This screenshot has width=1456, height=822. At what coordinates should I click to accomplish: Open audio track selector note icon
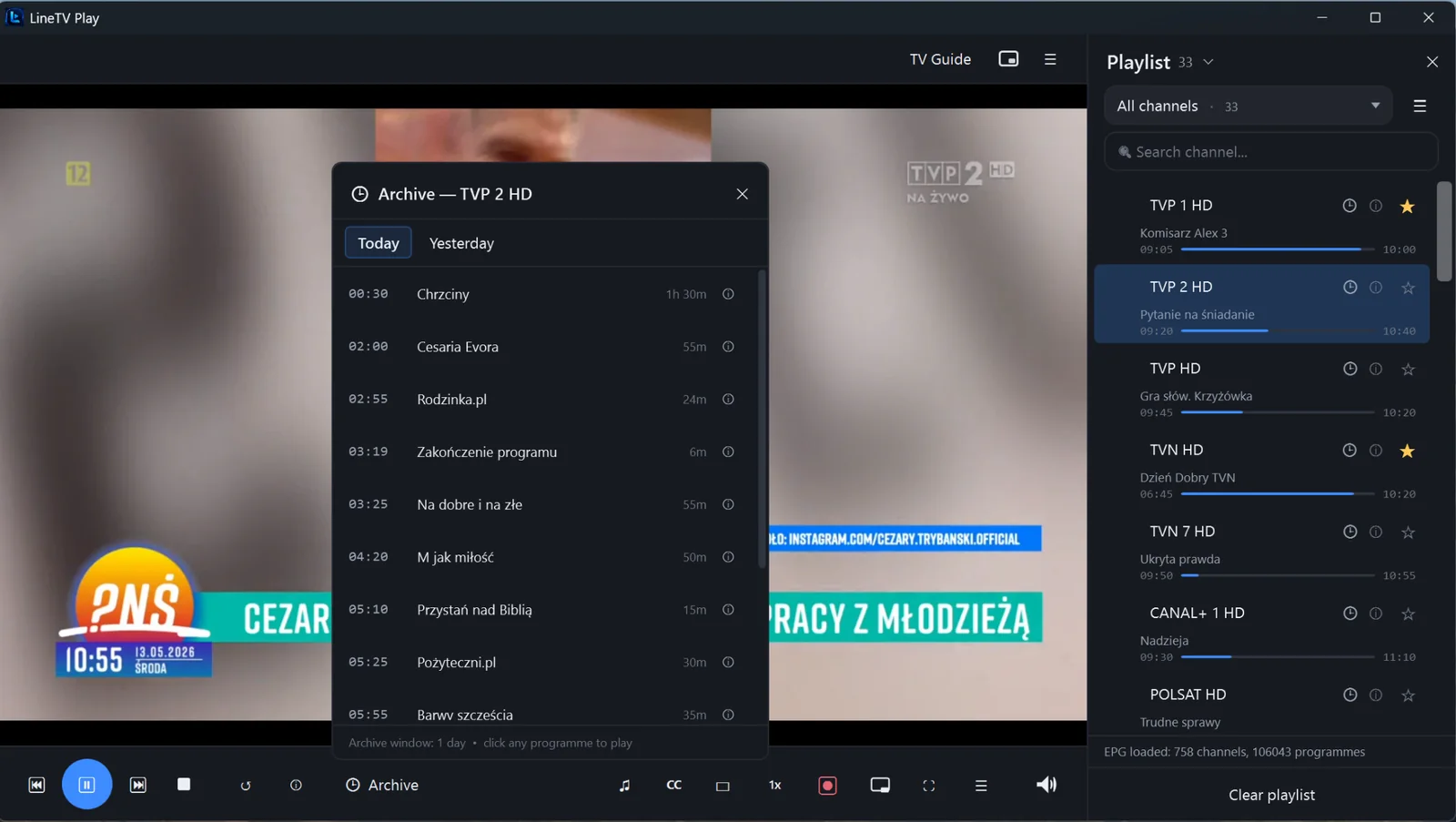coord(624,785)
